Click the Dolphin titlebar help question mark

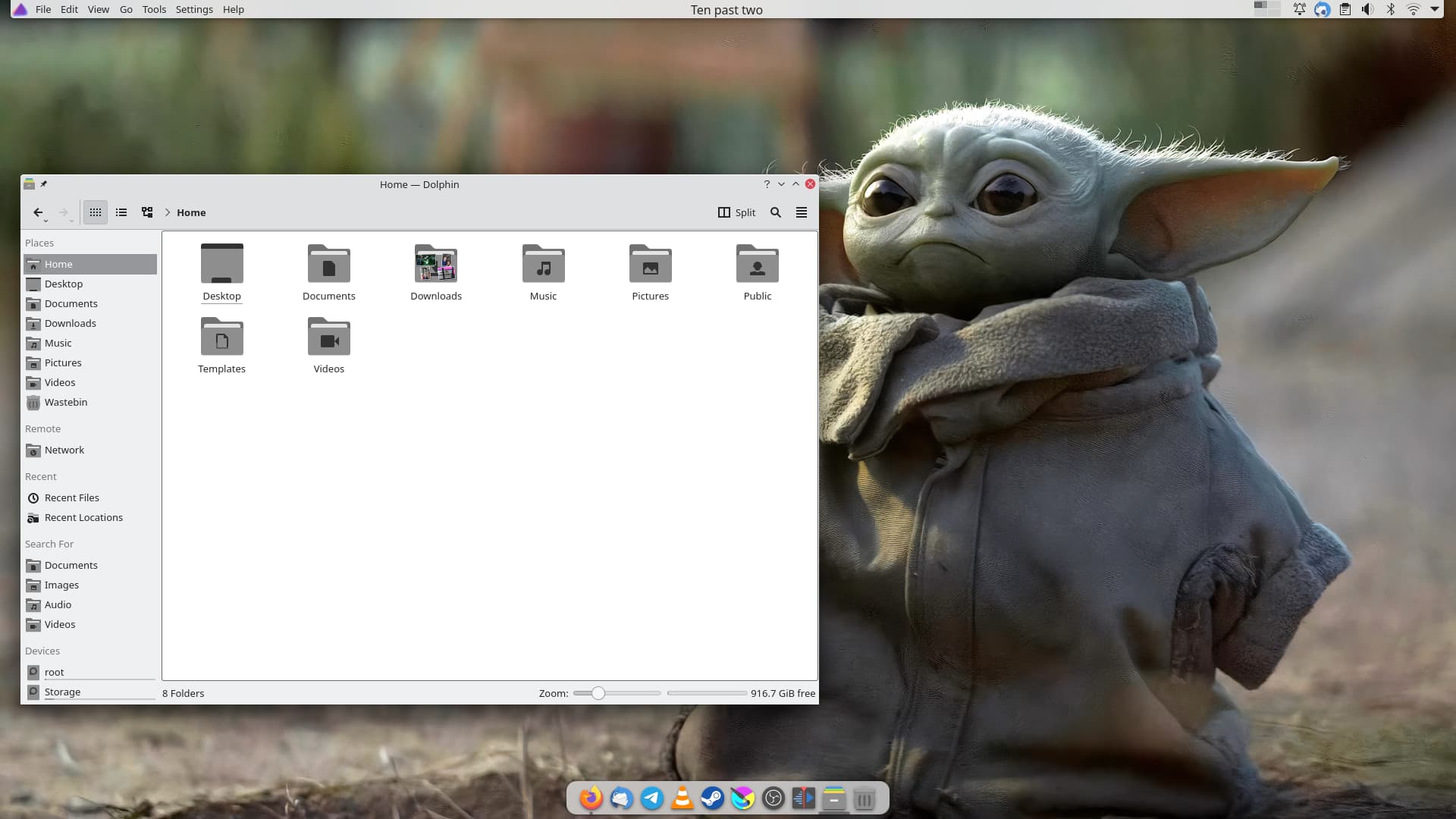tap(767, 184)
